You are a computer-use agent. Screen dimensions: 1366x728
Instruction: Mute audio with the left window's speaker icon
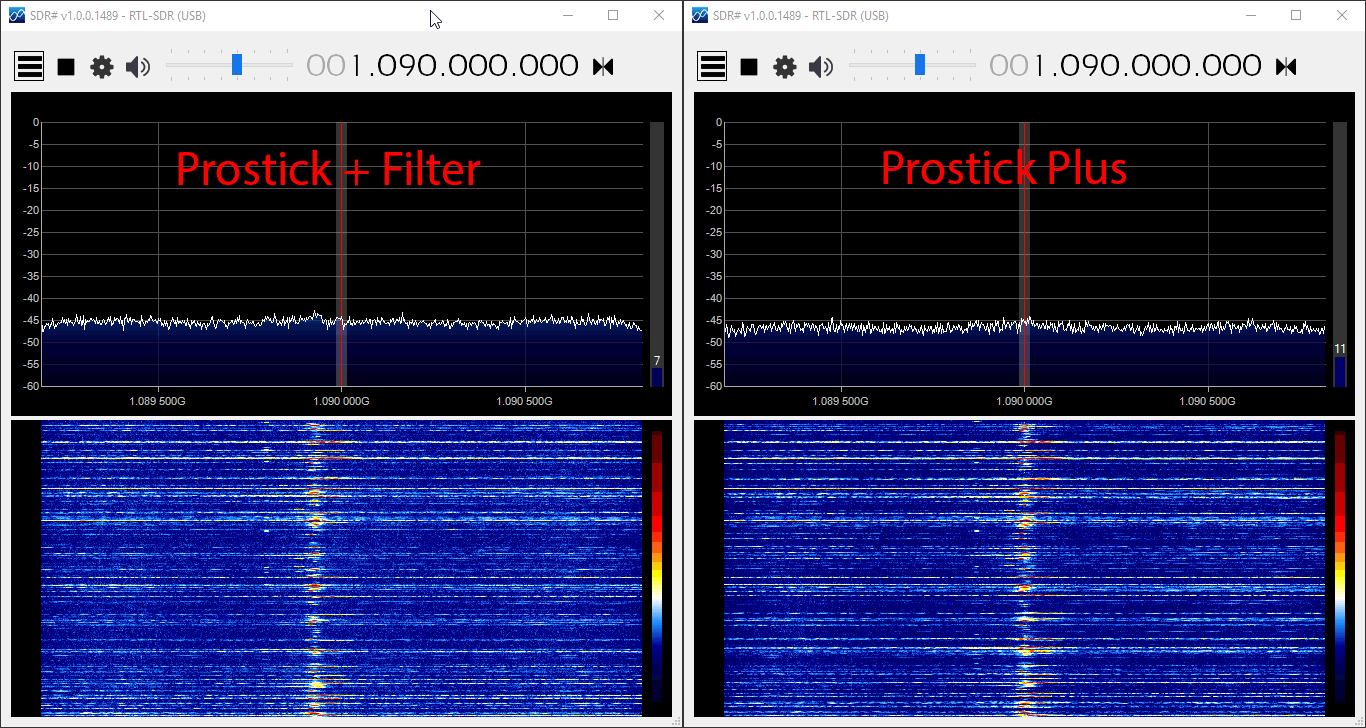click(x=138, y=67)
